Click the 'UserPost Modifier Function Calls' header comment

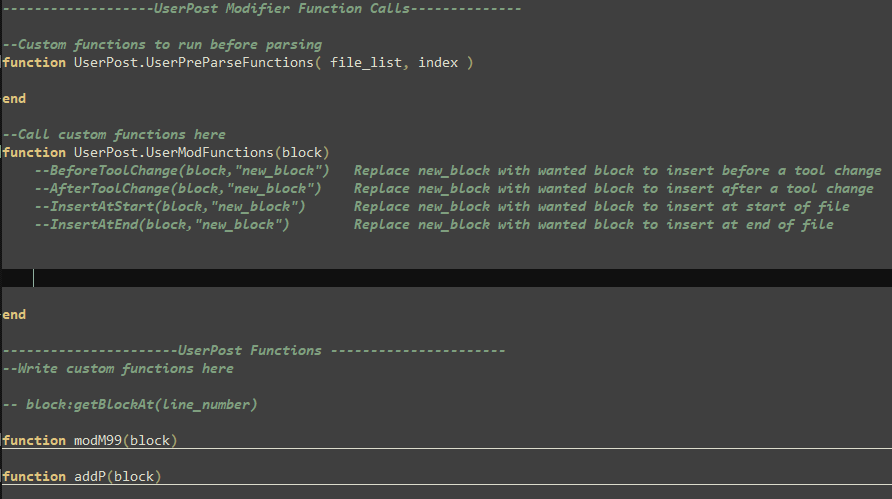[282, 9]
